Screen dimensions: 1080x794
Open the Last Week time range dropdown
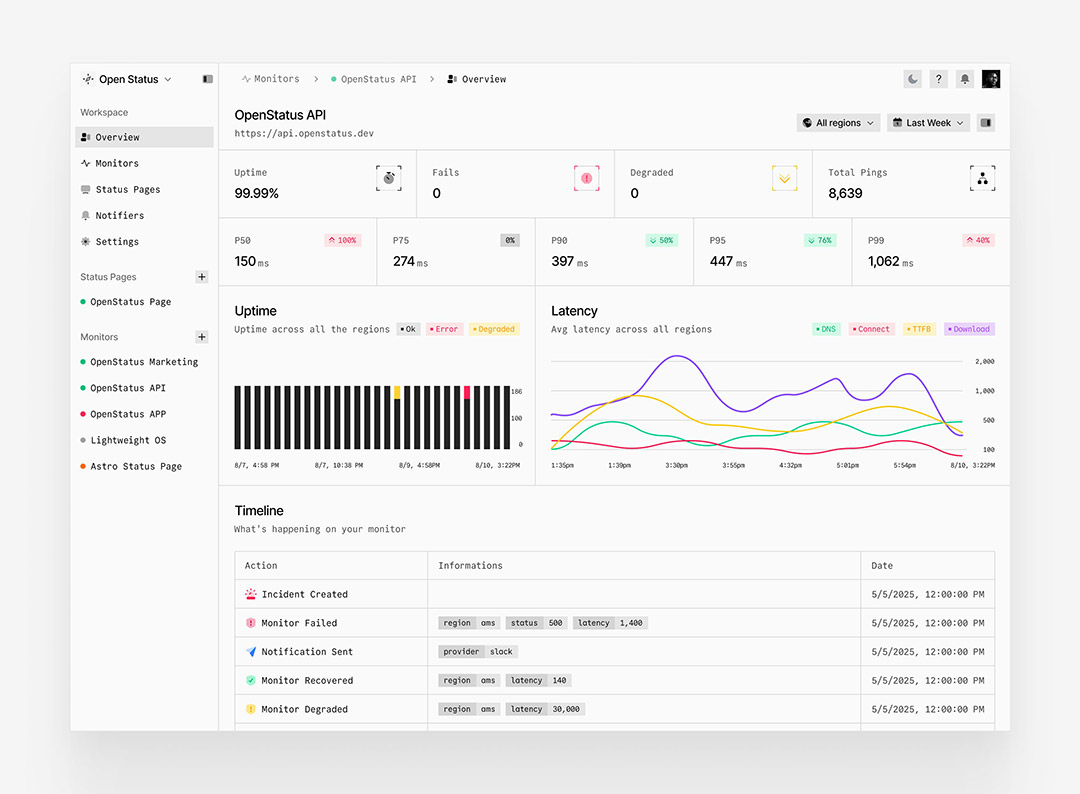coord(927,122)
